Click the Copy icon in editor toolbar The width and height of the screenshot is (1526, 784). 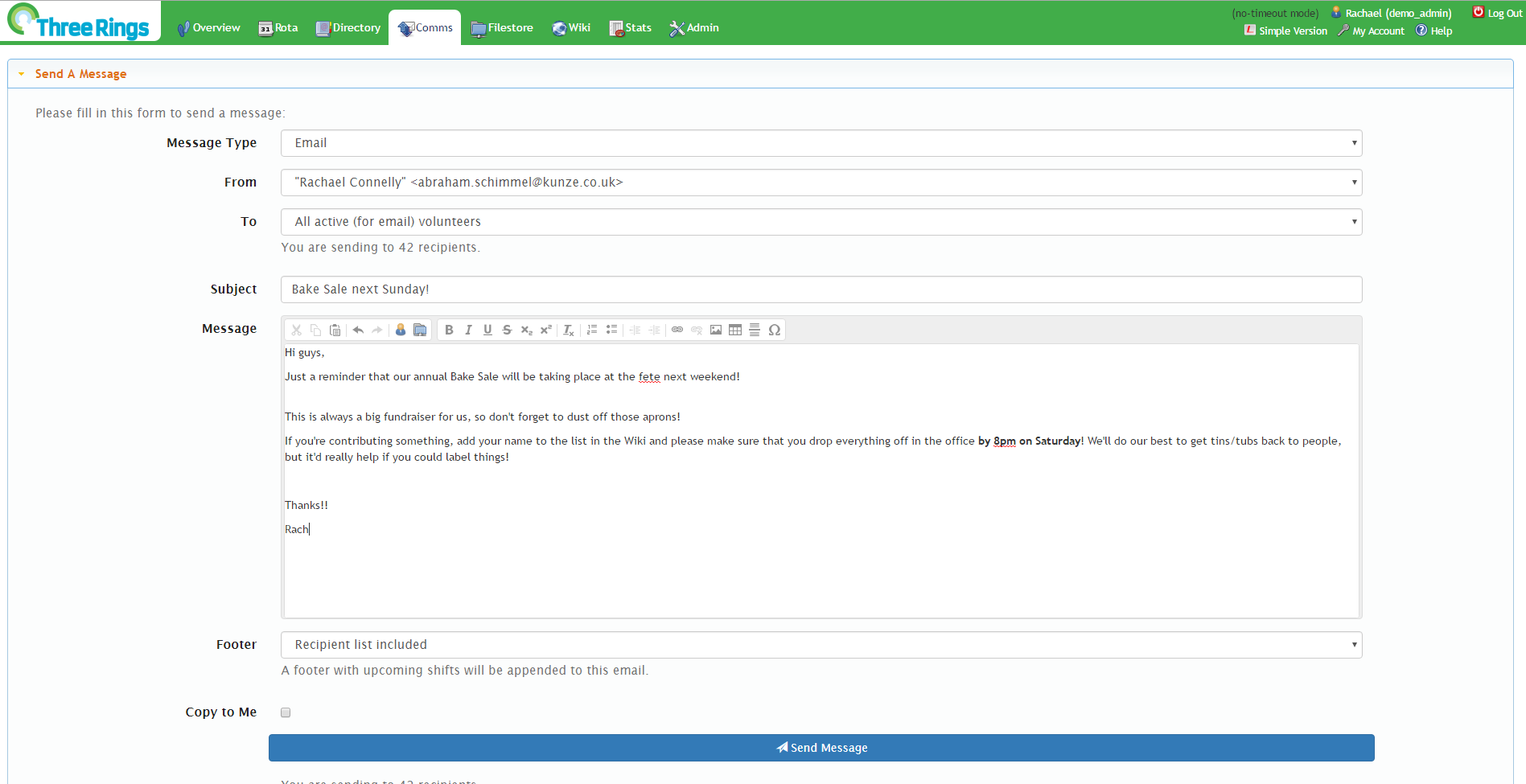[x=315, y=330]
